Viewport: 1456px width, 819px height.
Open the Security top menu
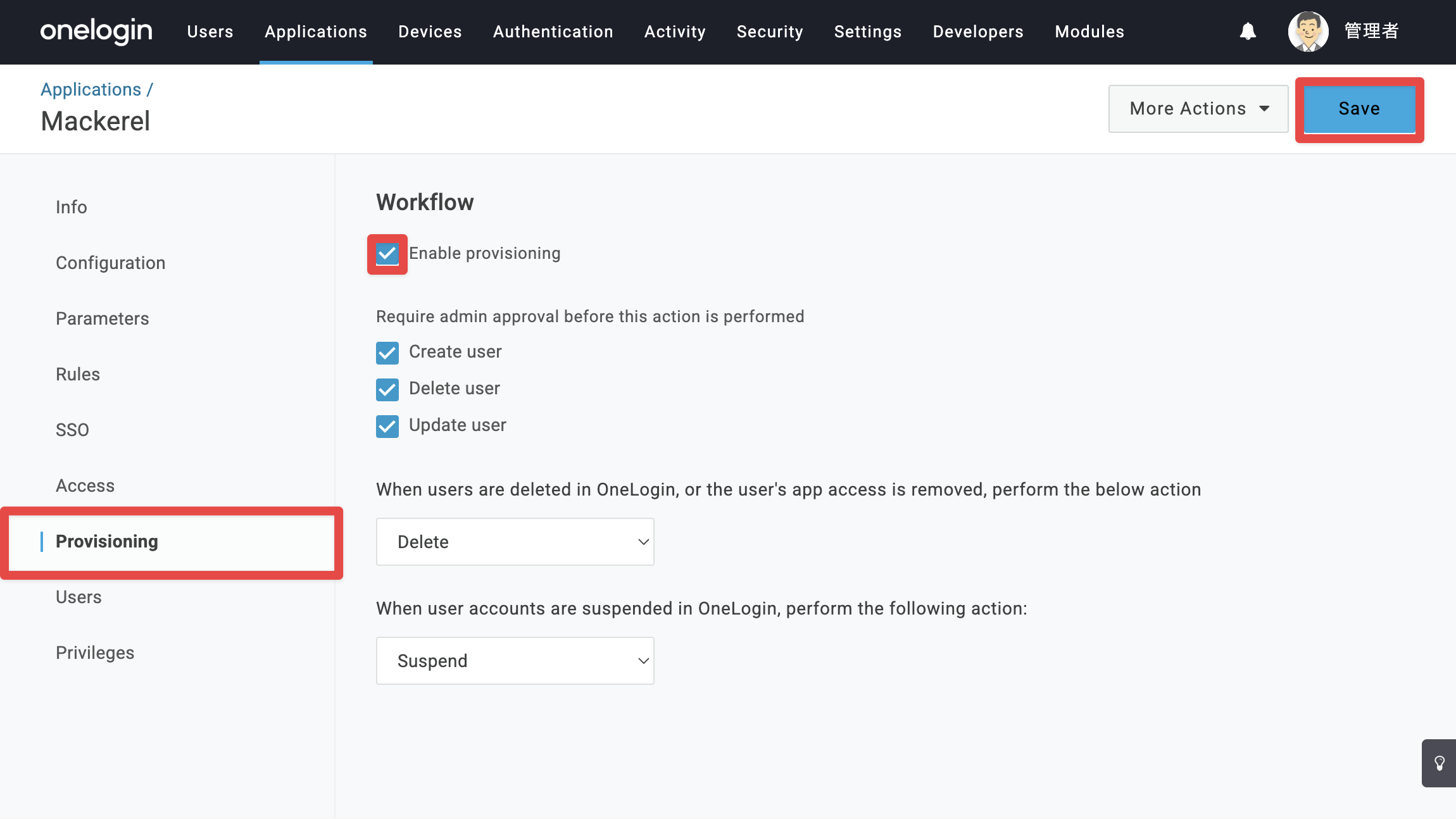tap(770, 32)
